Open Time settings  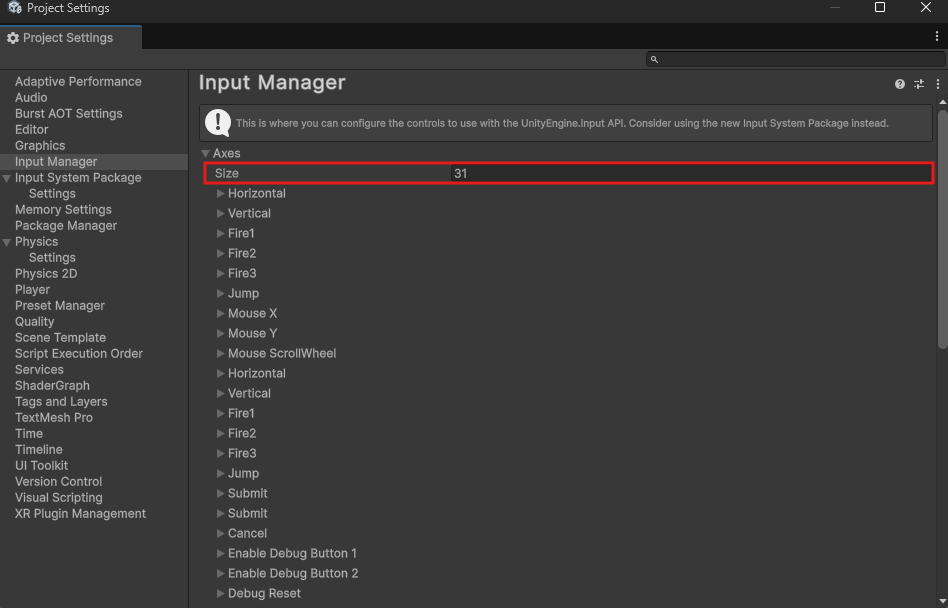(x=28, y=434)
